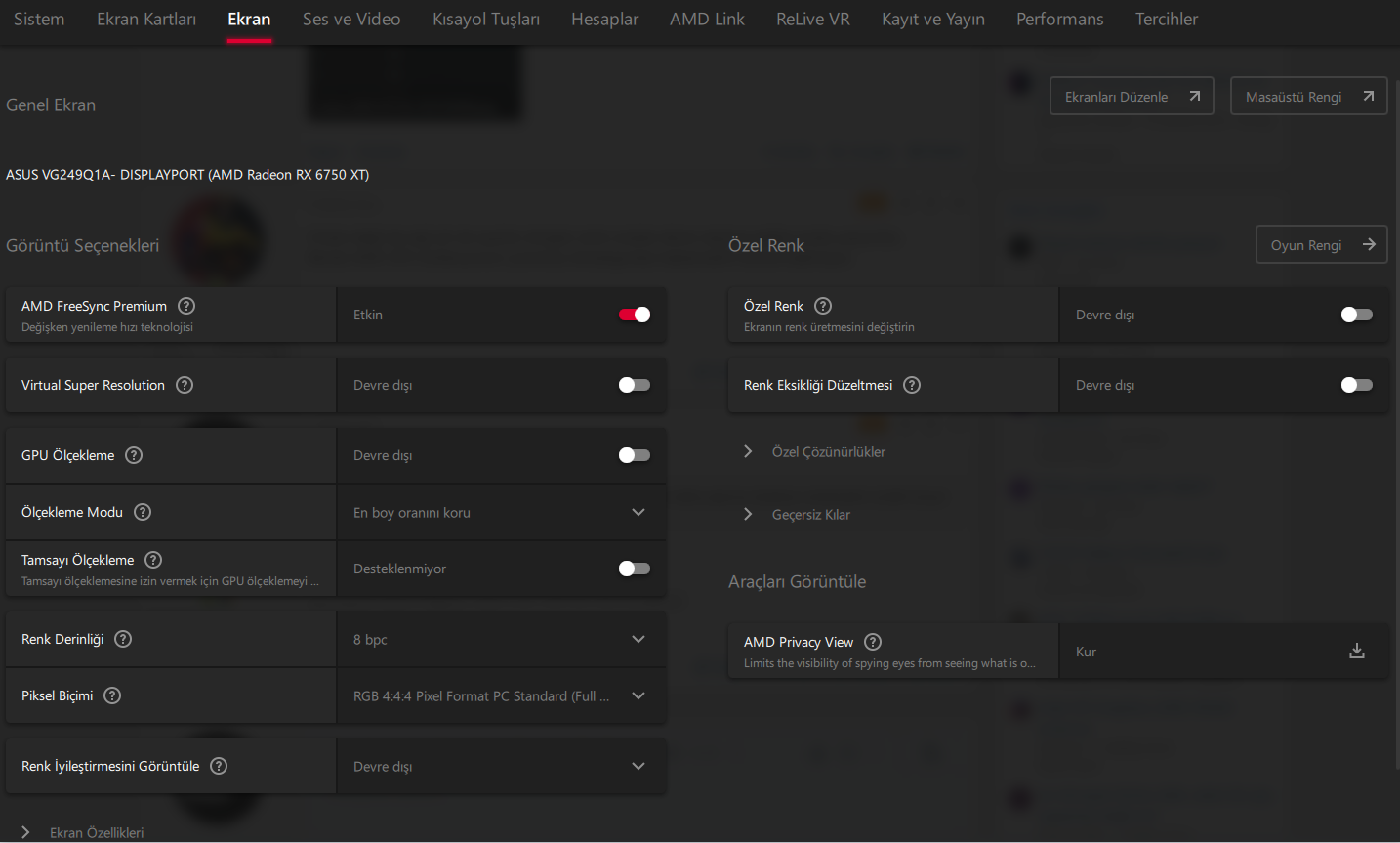Viewport: 1400px width, 843px height.
Task: Select the ReLive VR tab
Action: point(813,20)
